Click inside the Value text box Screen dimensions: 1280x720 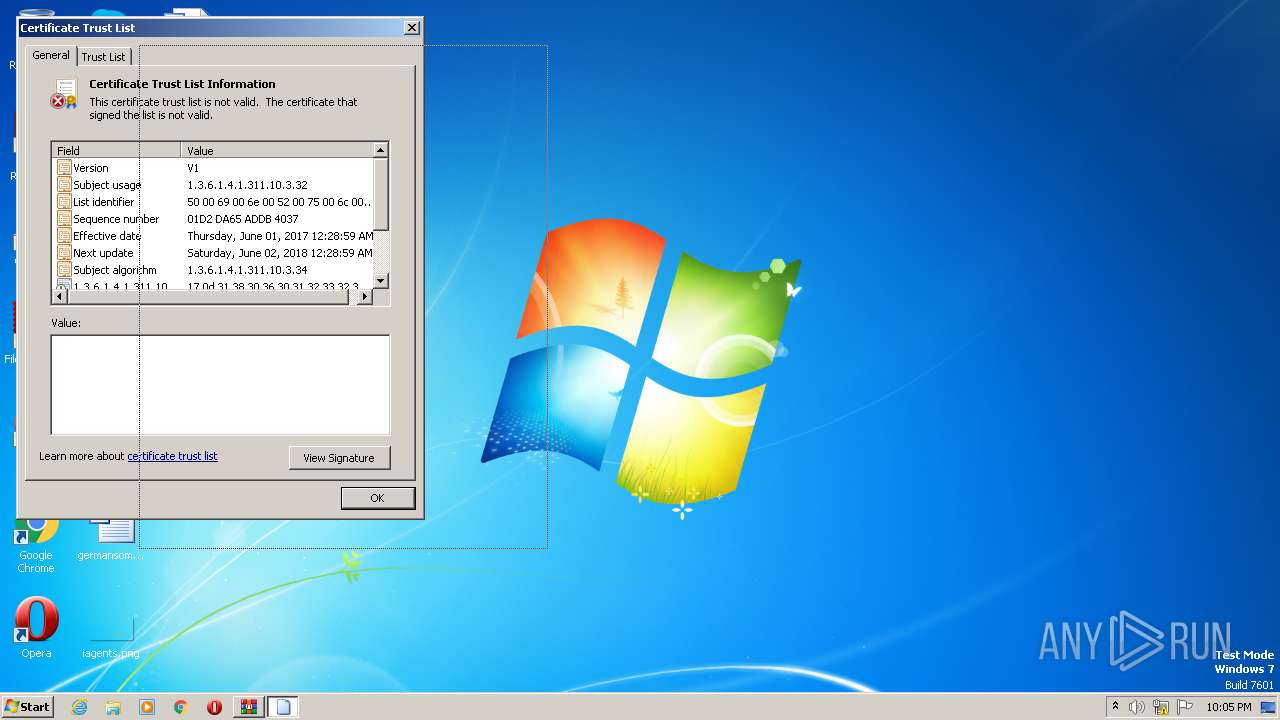tap(220, 385)
